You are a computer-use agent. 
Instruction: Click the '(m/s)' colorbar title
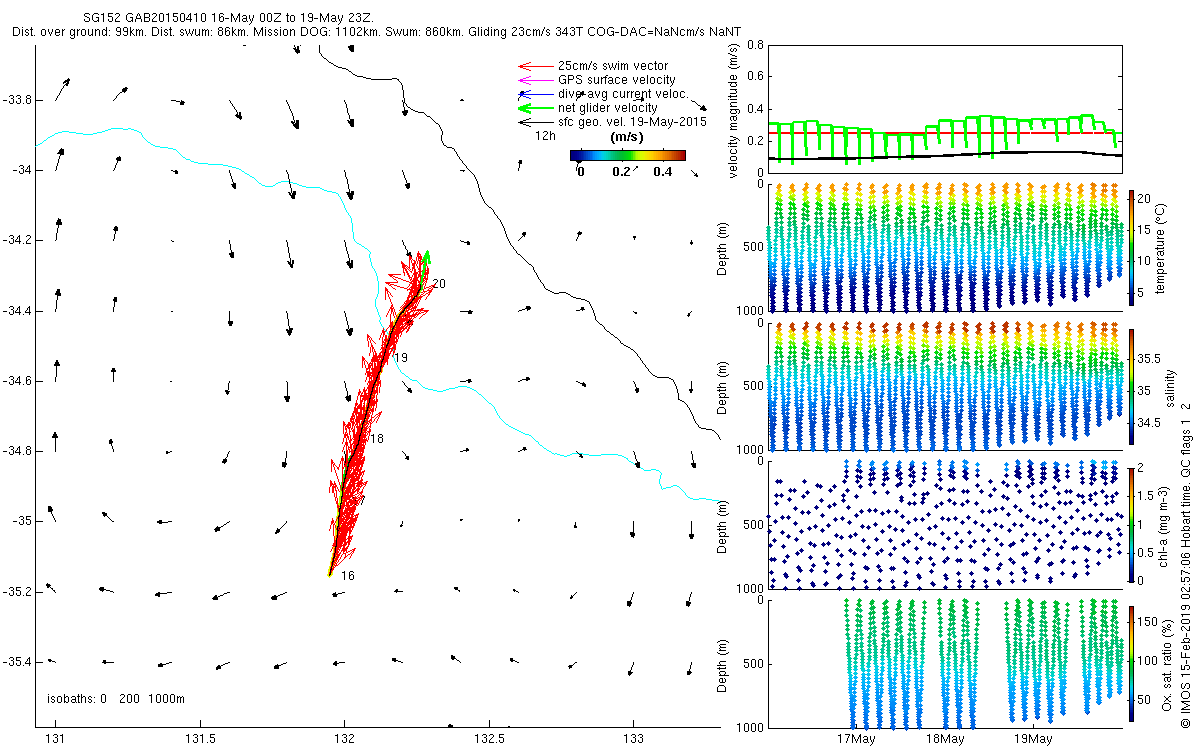[627, 136]
